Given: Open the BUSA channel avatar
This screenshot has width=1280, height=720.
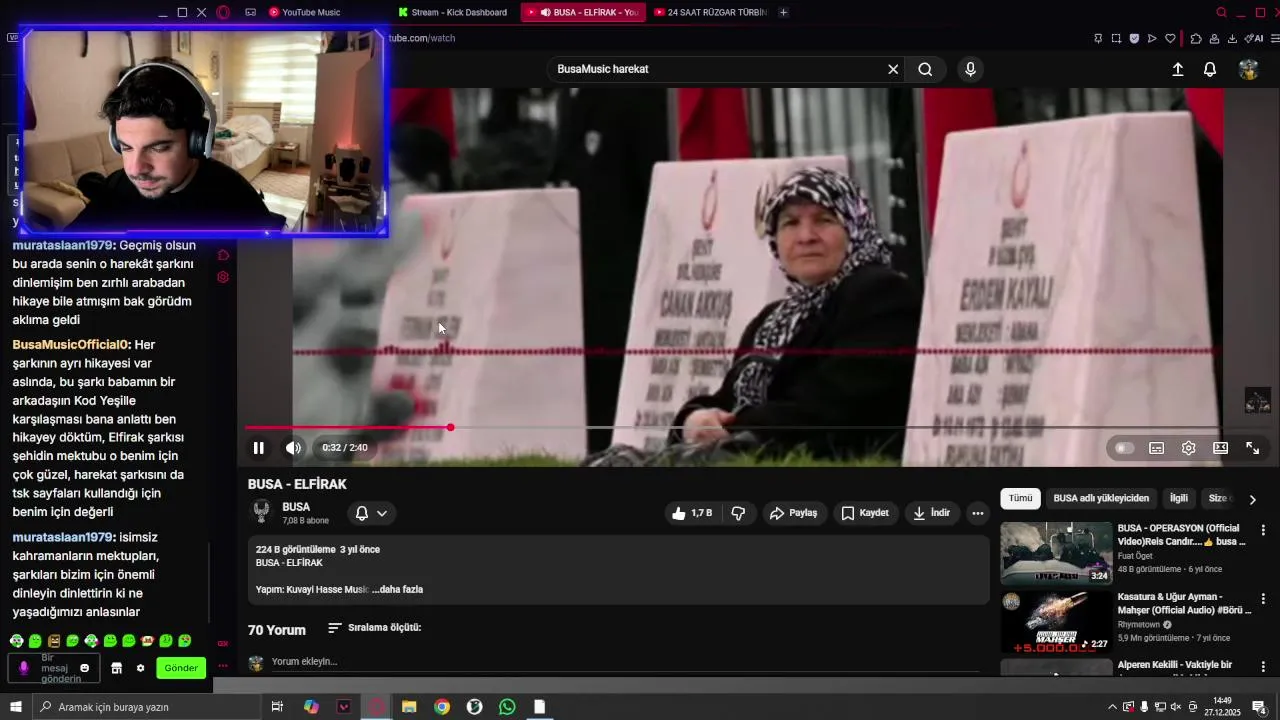Looking at the screenshot, I should coord(261,512).
